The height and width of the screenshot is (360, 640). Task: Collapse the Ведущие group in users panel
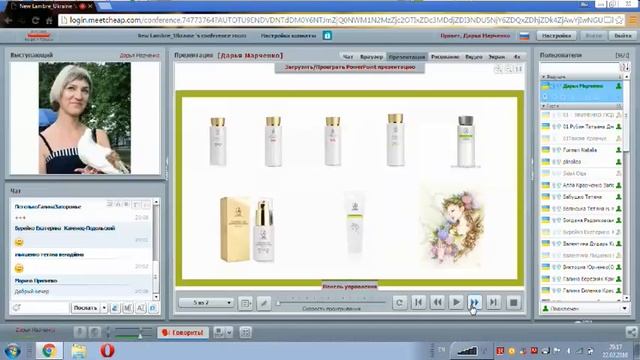click(544, 77)
